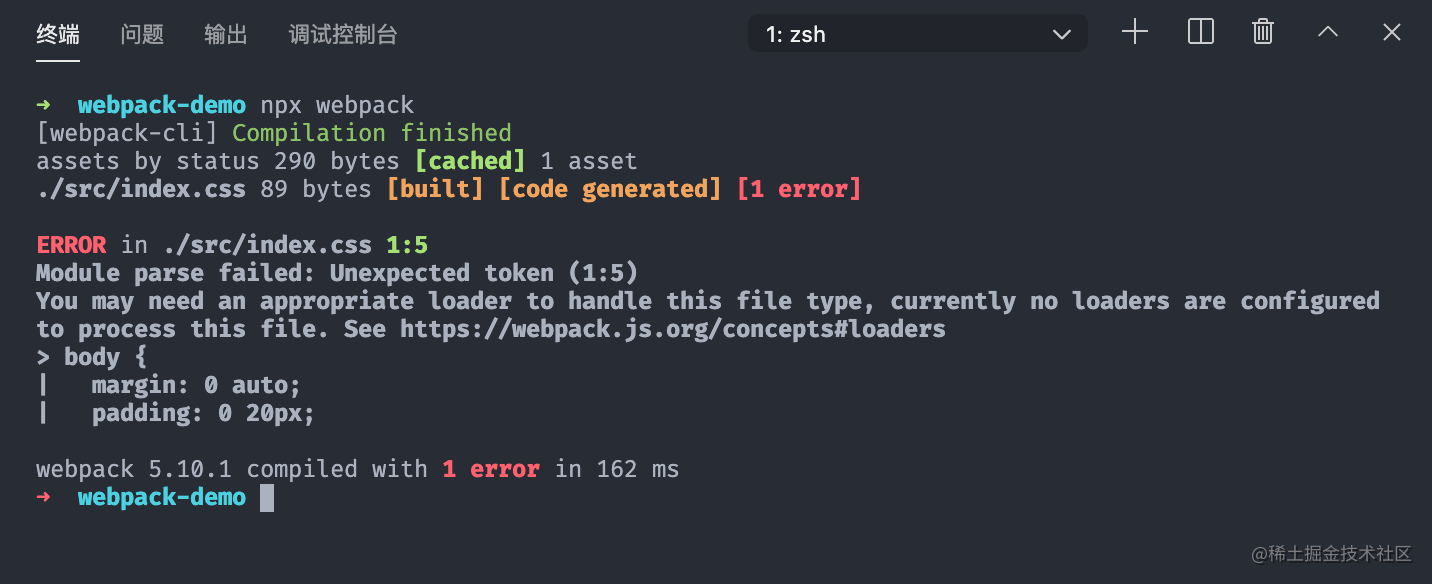Click the 'npx webpack' command text

(x=337, y=105)
